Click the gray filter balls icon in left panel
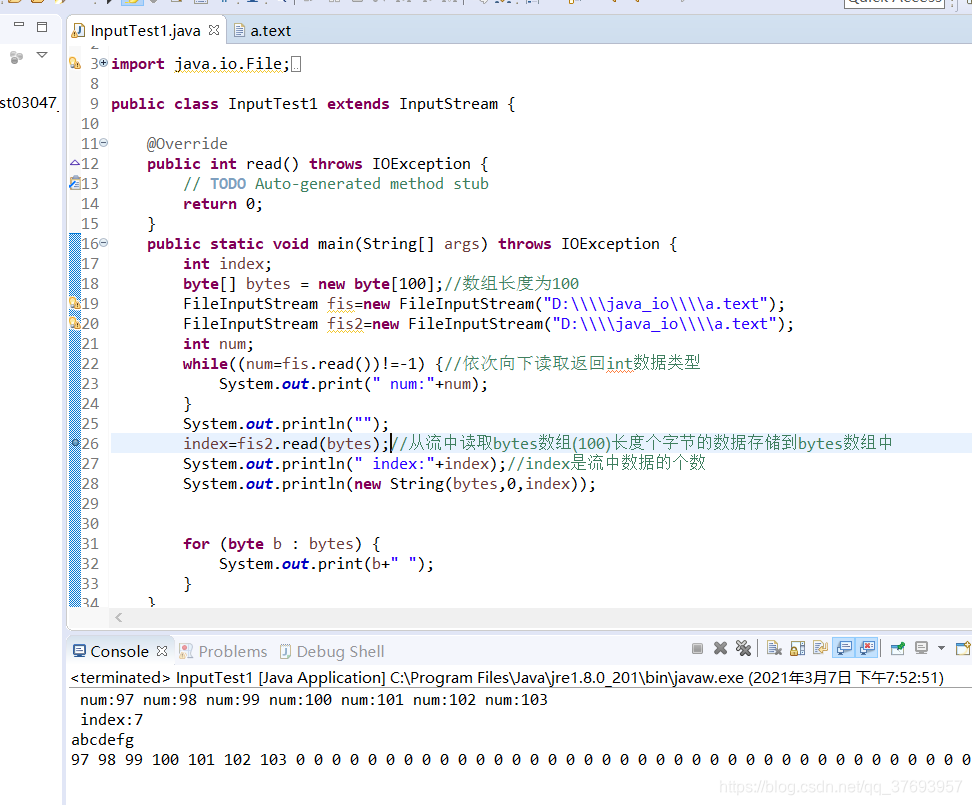The image size is (972, 805). pos(17,57)
